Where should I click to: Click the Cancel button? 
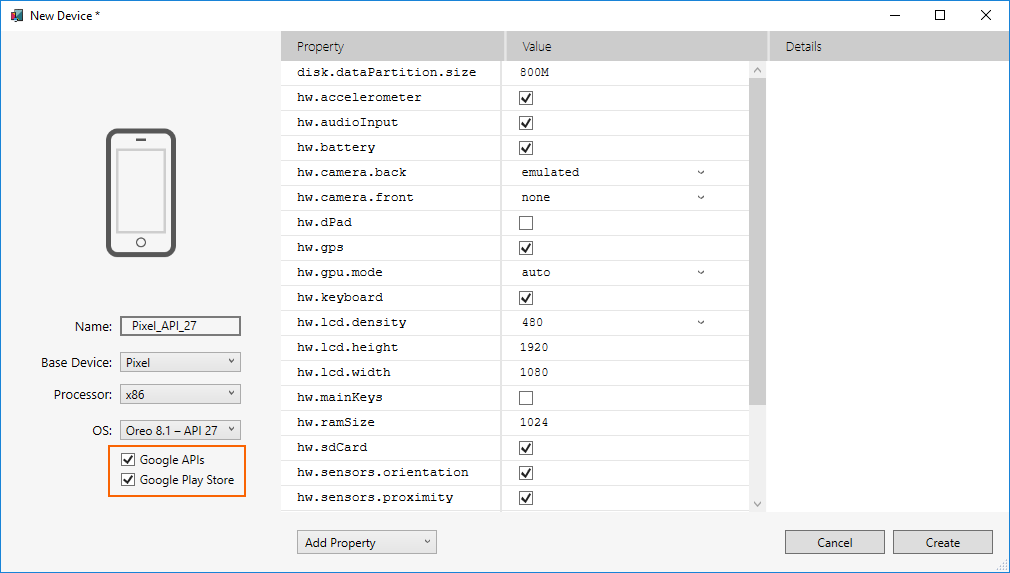[x=835, y=543]
